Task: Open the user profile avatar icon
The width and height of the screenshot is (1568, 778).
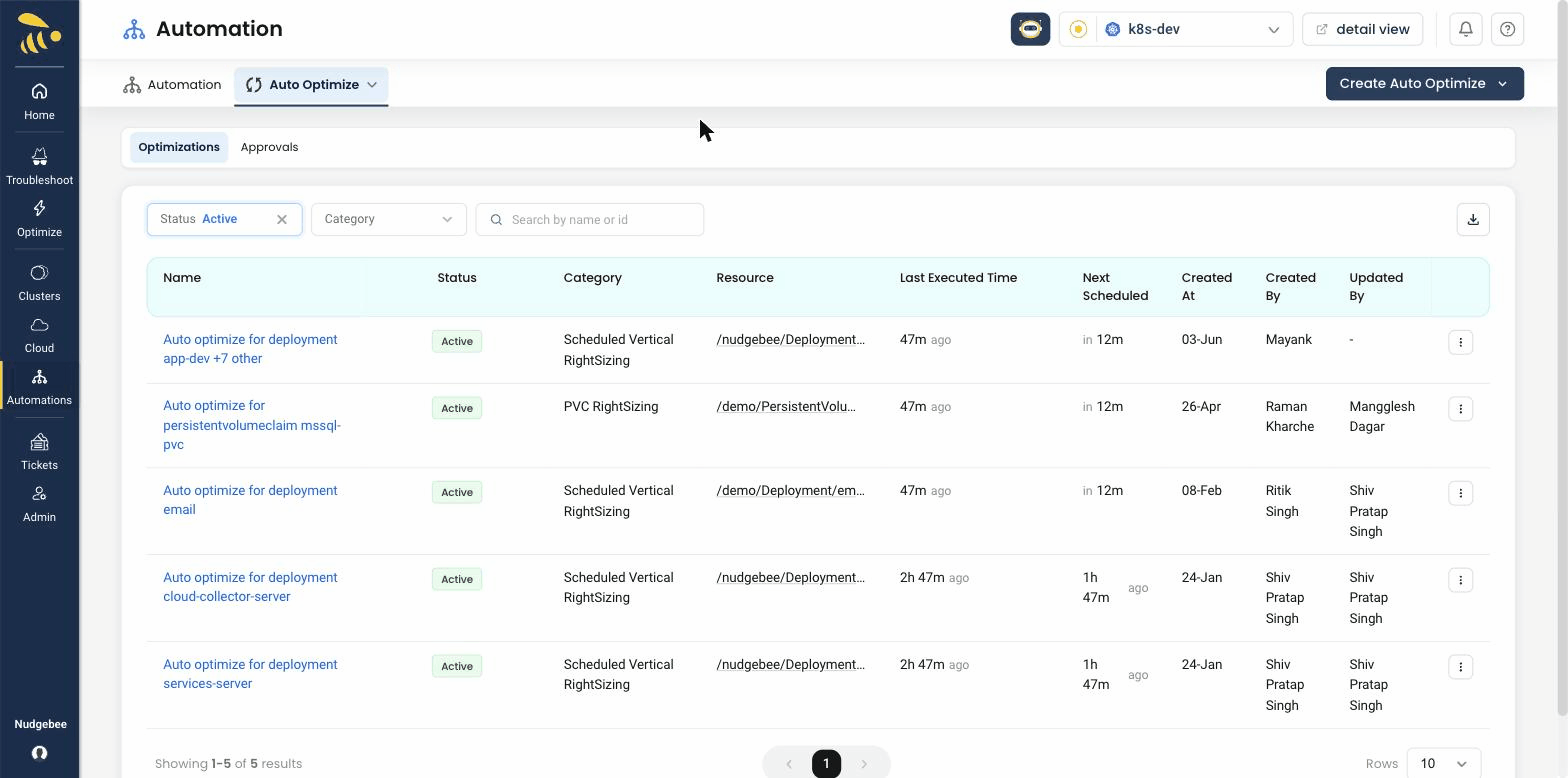Action: (x=39, y=753)
